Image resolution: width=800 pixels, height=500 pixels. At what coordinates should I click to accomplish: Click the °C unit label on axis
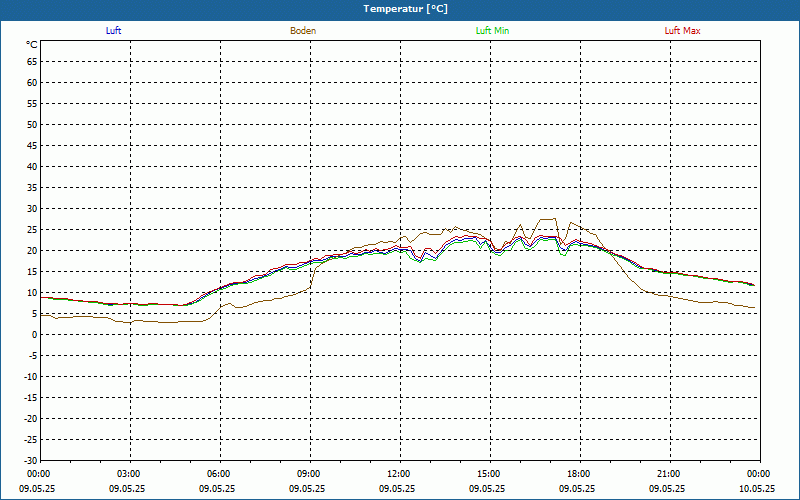(32, 45)
